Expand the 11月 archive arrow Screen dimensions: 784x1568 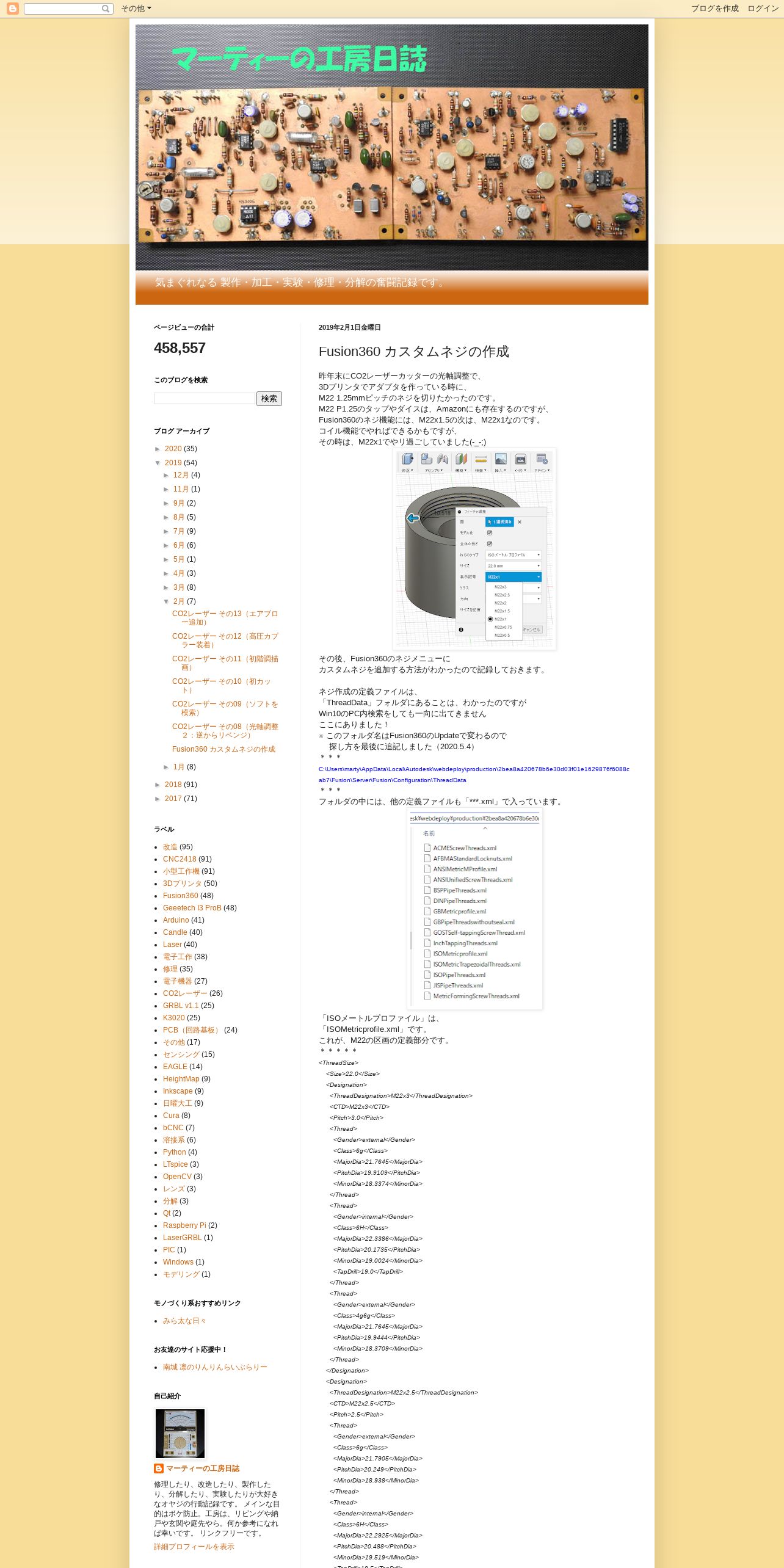167,489
